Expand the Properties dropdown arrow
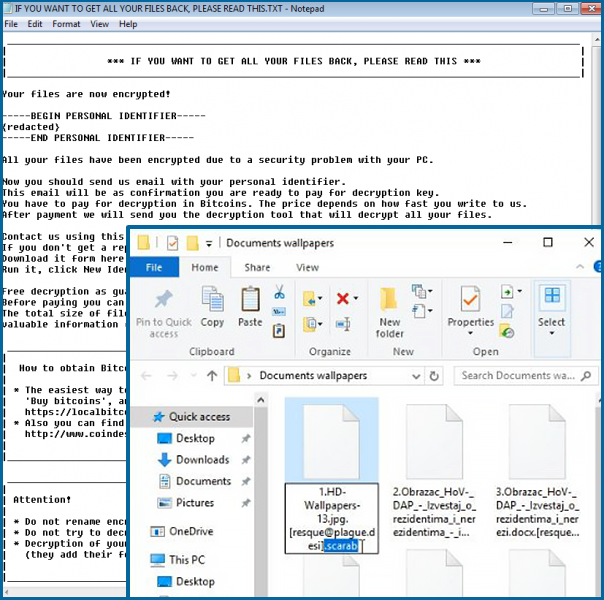 pos(470,334)
